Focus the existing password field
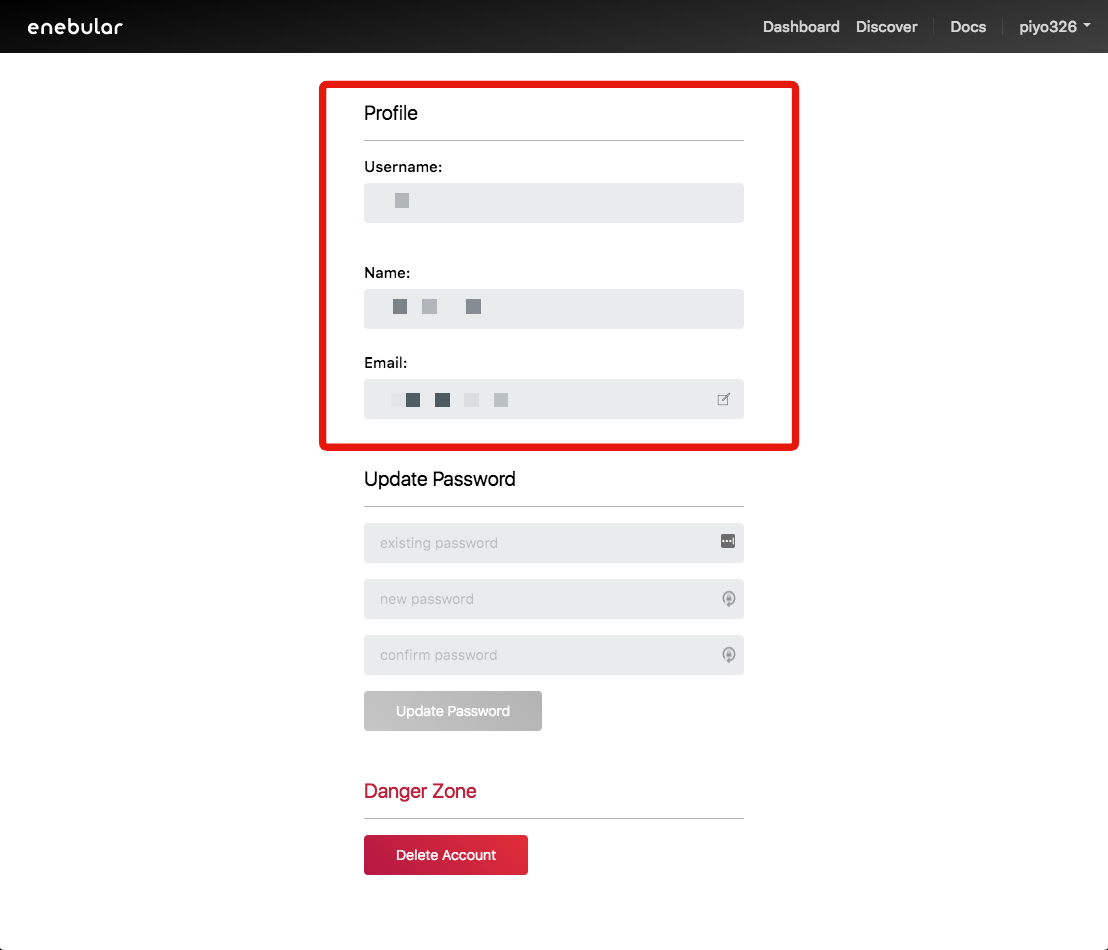The height and width of the screenshot is (950, 1108). tap(540, 543)
